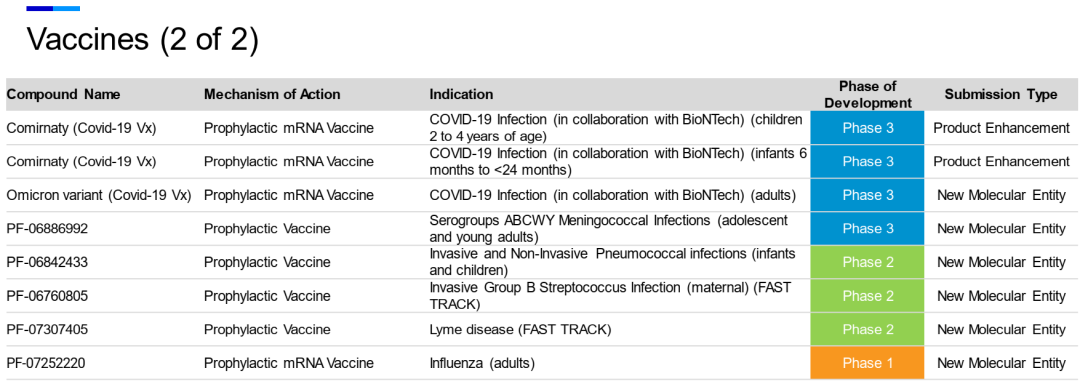Select the PF-07252220 compound name
This screenshot has height=384, width=1080.
coord(48,363)
